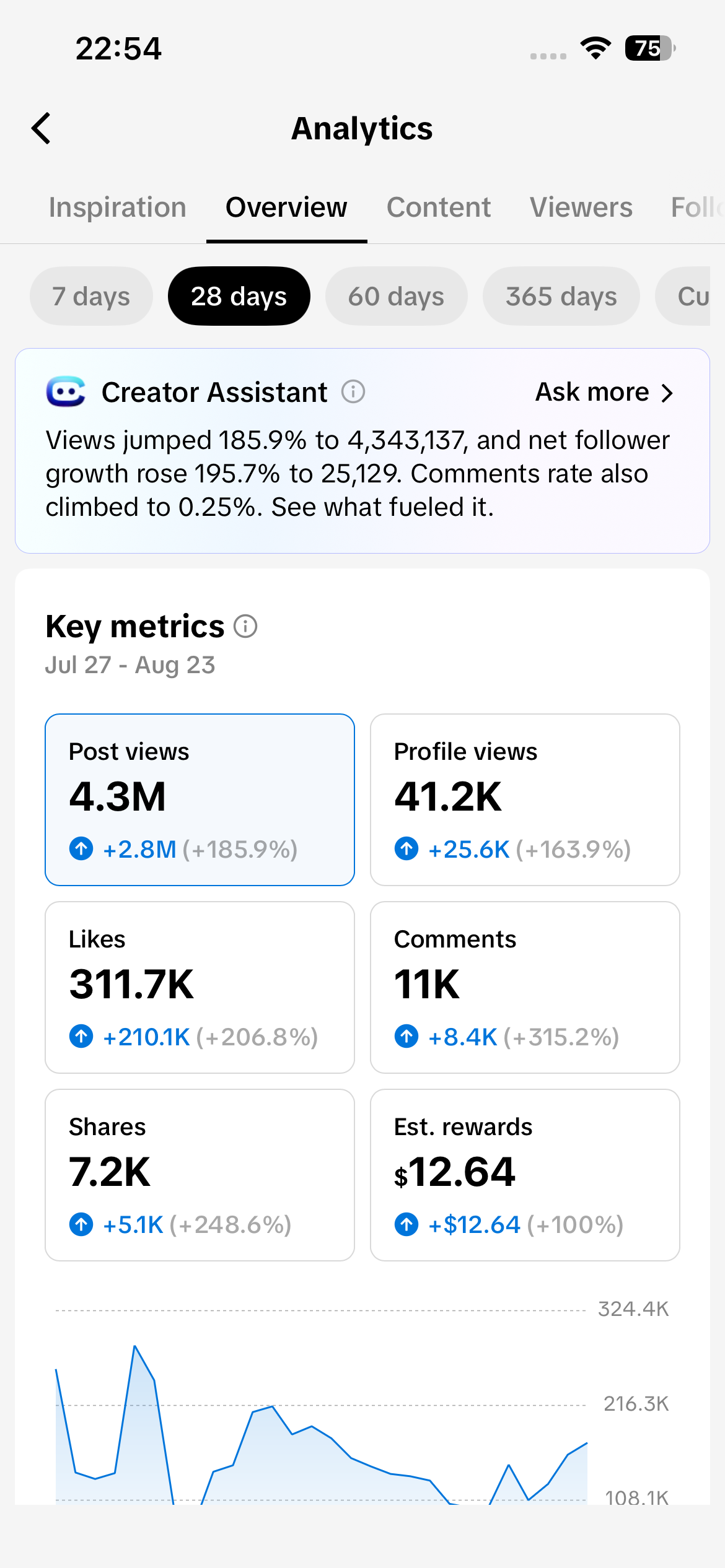The image size is (725, 1568).
Task: Tap the Est. rewards up-arrow icon
Action: [406, 1224]
